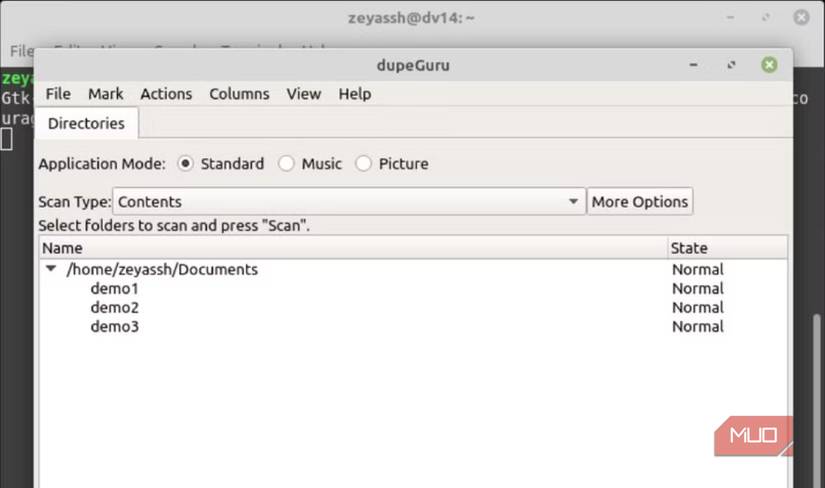Close the dupeGuru window
Viewport: 825px width, 488px height.
coord(769,65)
